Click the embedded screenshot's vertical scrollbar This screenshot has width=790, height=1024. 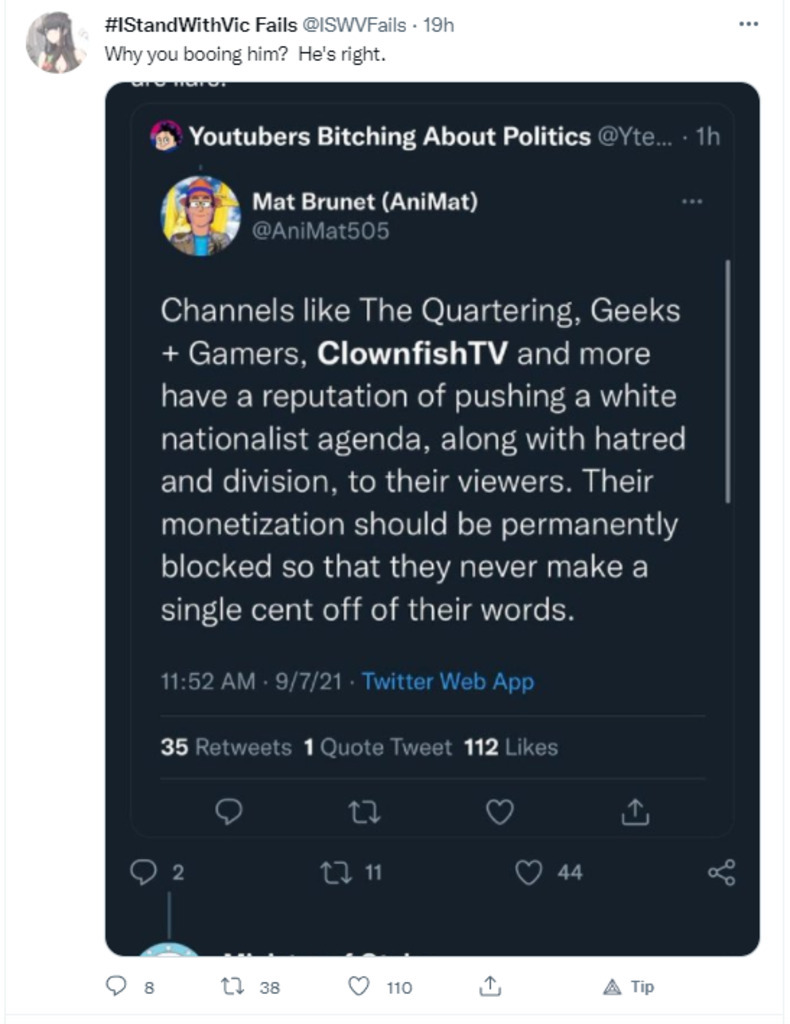click(727, 380)
